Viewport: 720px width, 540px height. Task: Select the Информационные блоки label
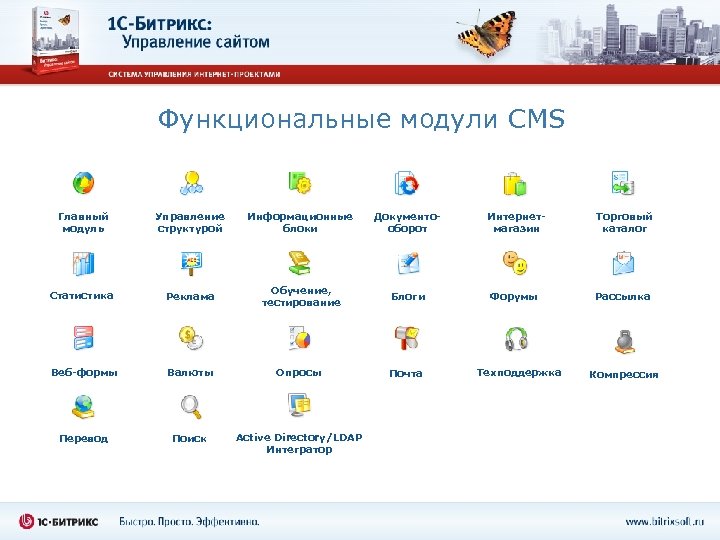click(x=300, y=223)
